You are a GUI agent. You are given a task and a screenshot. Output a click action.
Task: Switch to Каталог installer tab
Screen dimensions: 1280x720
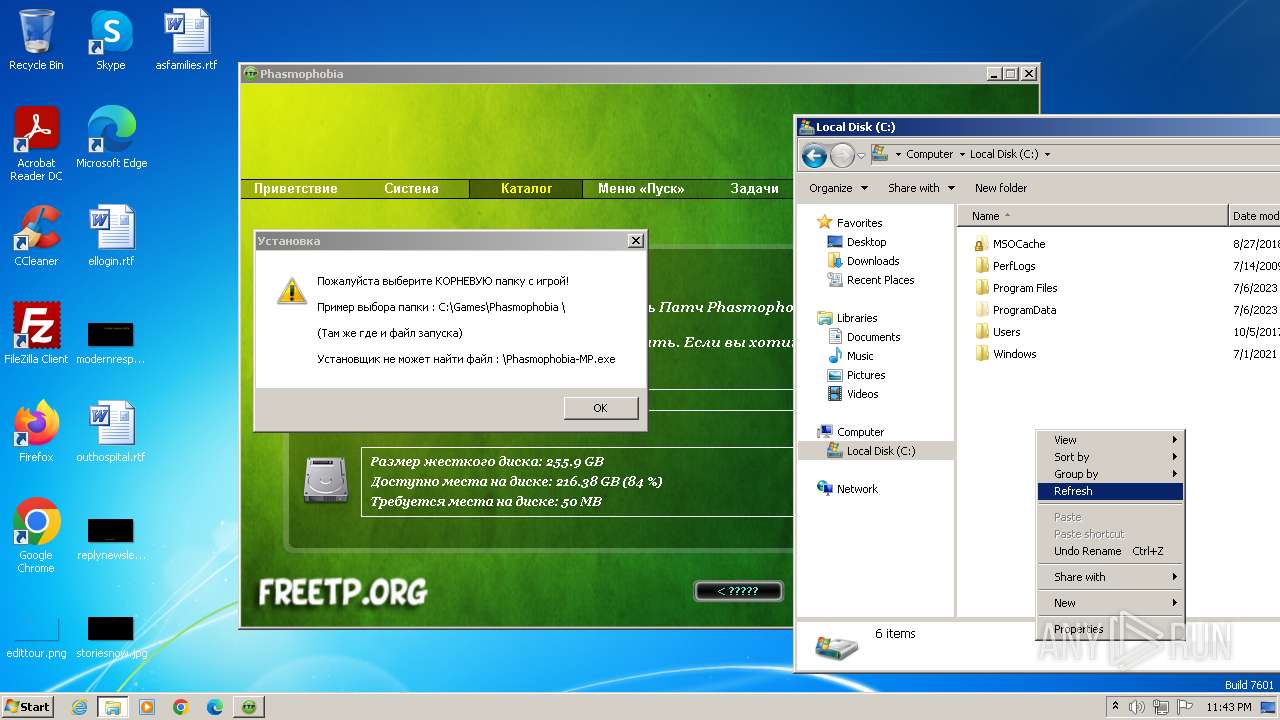526,188
